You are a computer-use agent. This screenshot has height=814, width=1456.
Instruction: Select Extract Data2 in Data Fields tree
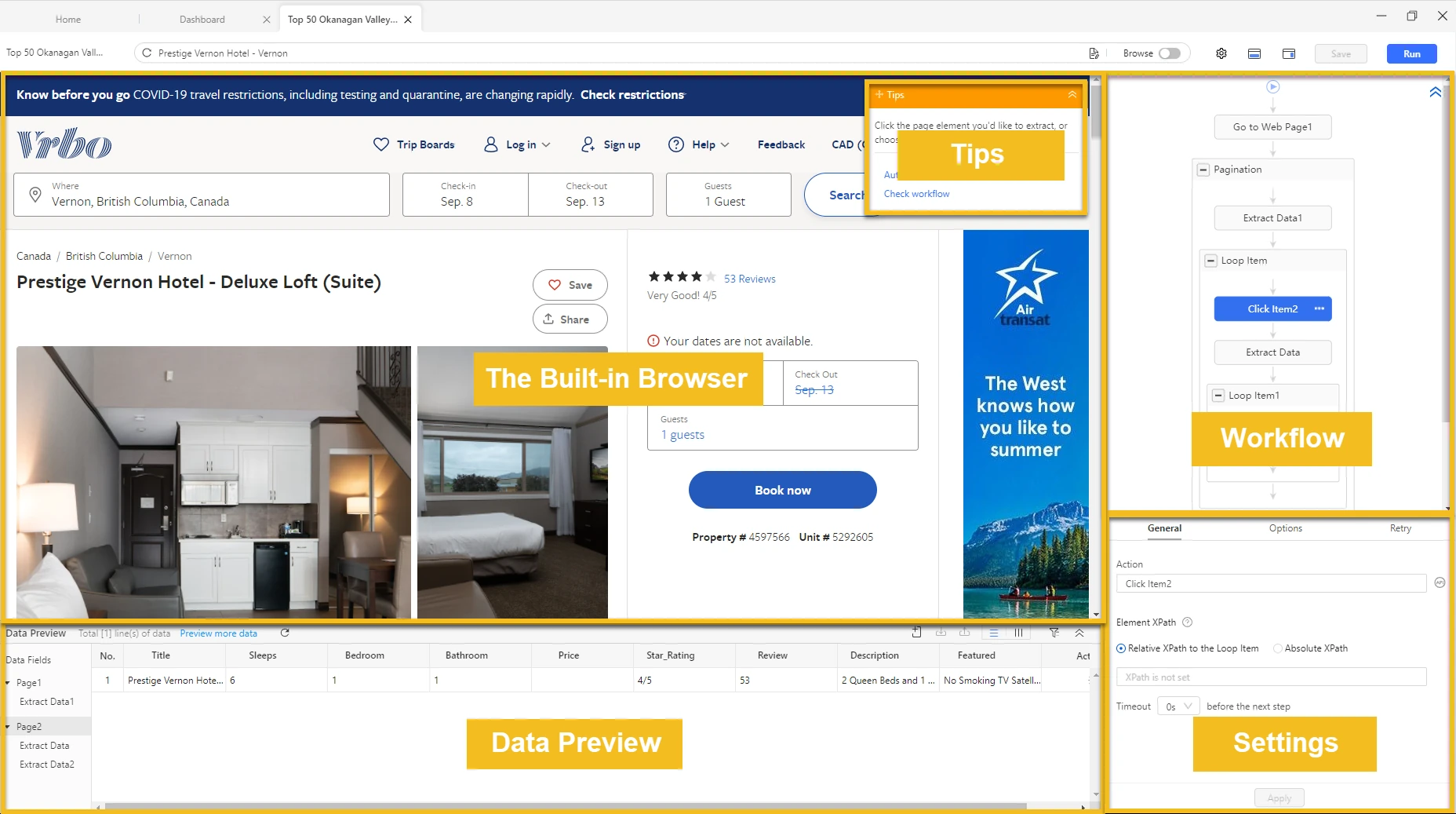[x=47, y=765]
